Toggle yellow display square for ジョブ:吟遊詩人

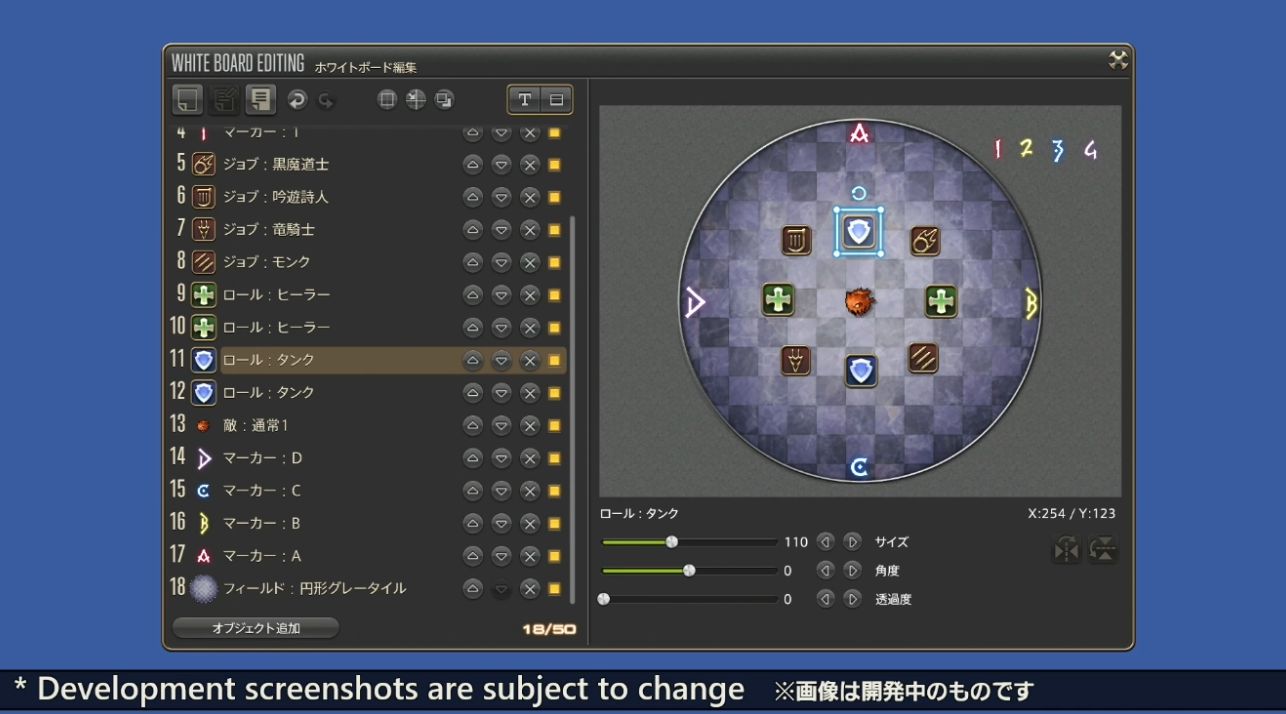pyautogui.click(x=554, y=197)
